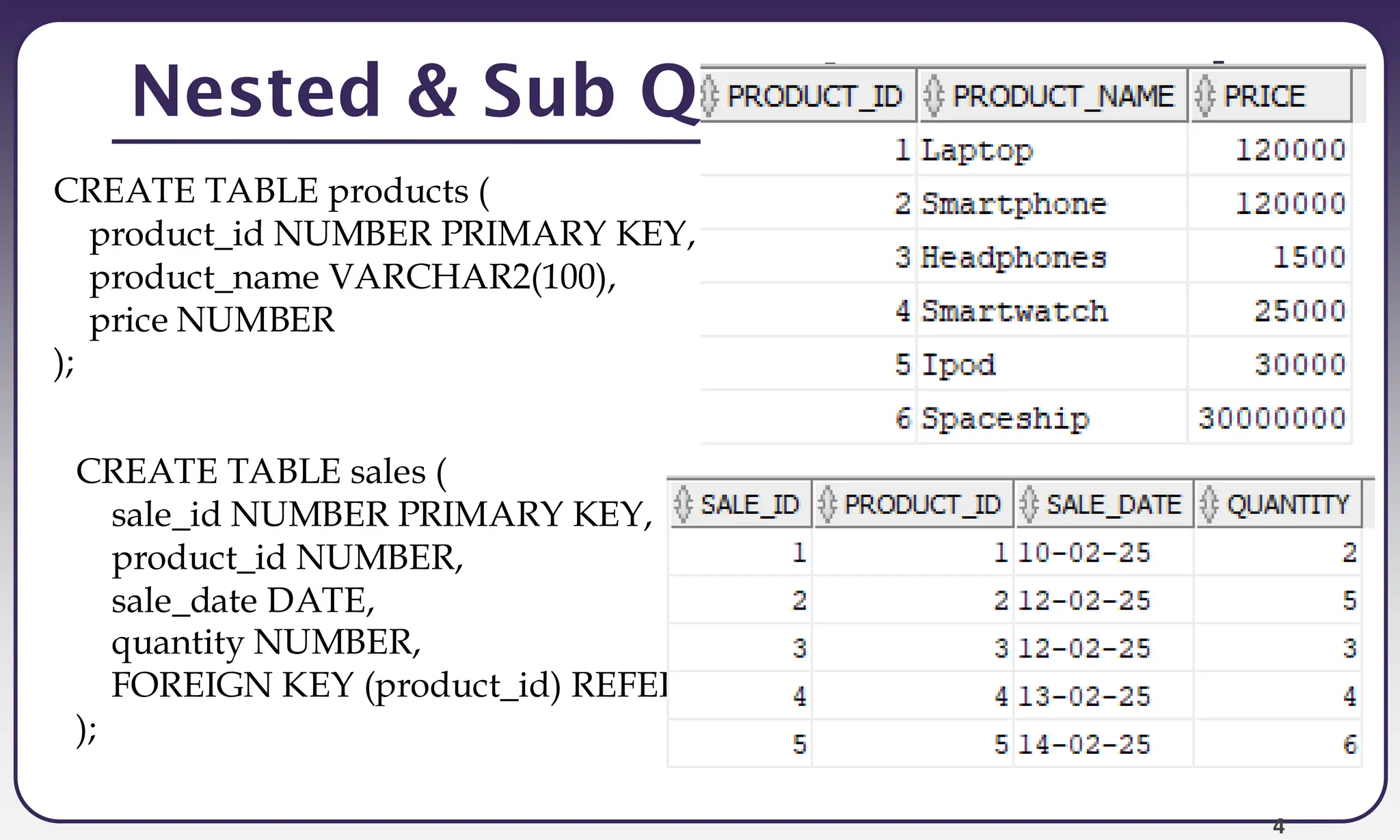
Task: Select the Smartwatch product row
Action: click(x=1025, y=311)
